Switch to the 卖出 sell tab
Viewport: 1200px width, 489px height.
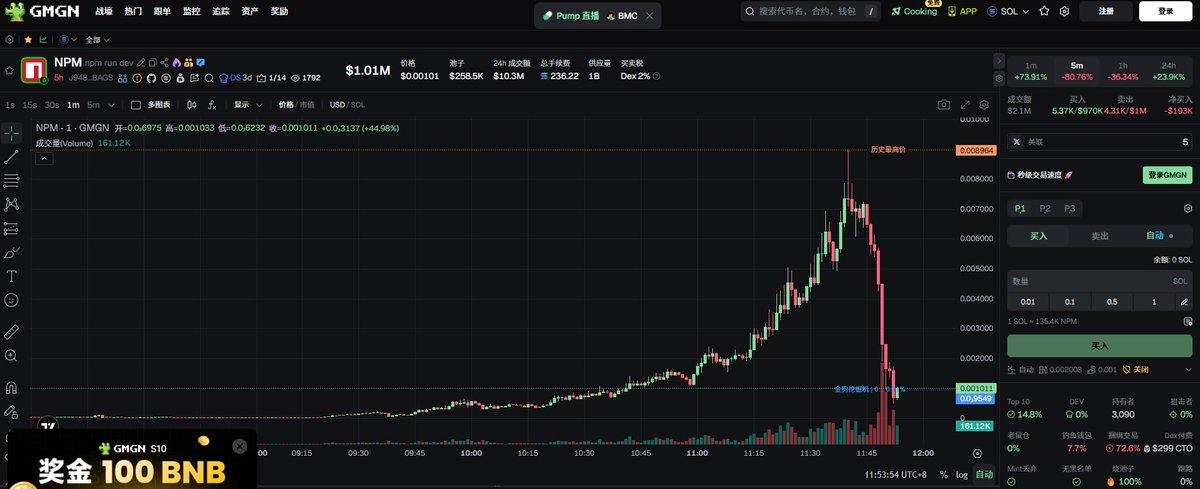click(x=1099, y=236)
